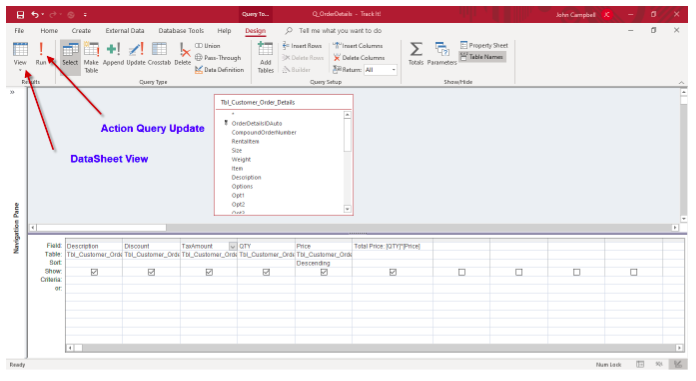Uncheck Show box for Price column

[x=324, y=272]
